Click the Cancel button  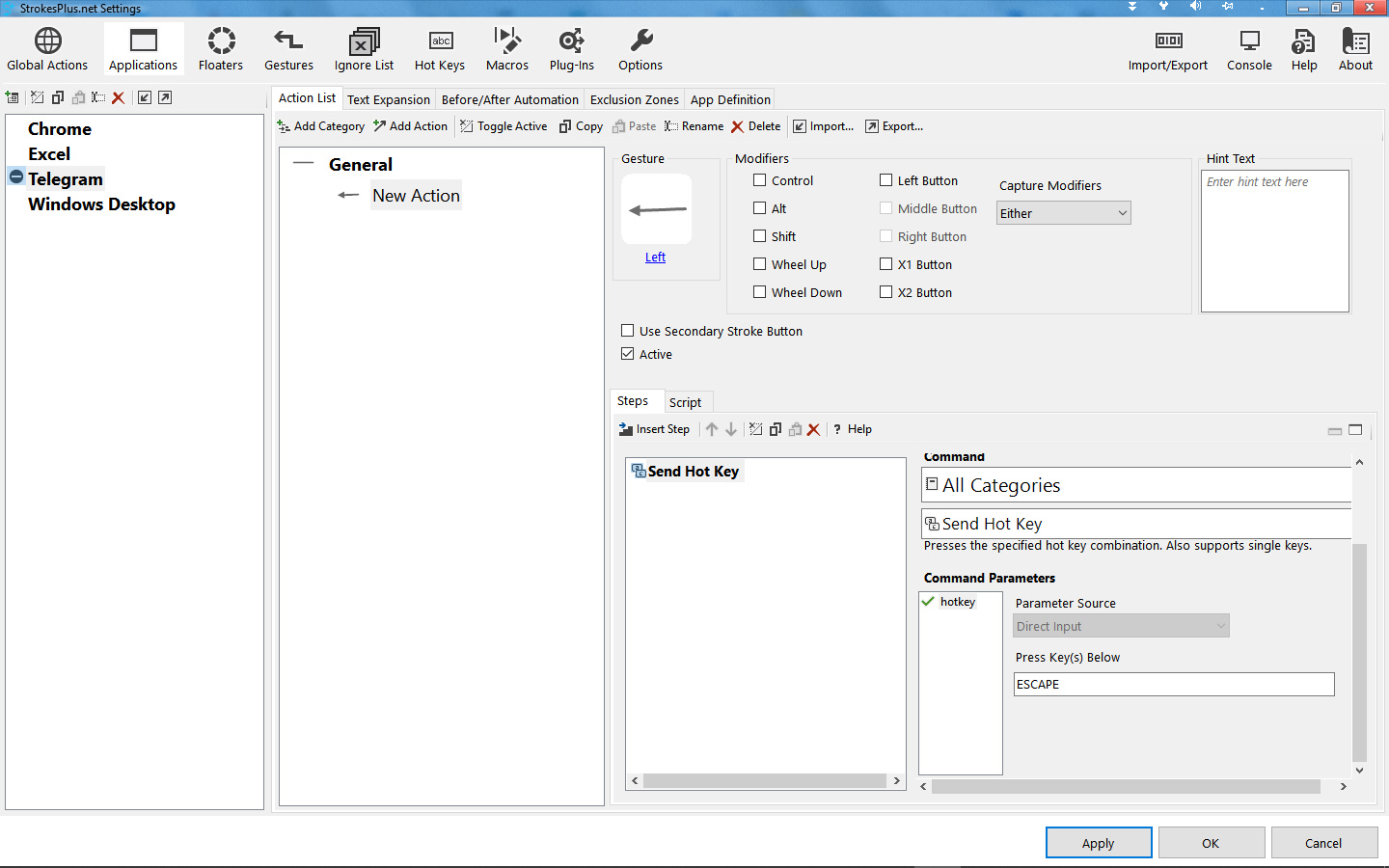(1324, 843)
